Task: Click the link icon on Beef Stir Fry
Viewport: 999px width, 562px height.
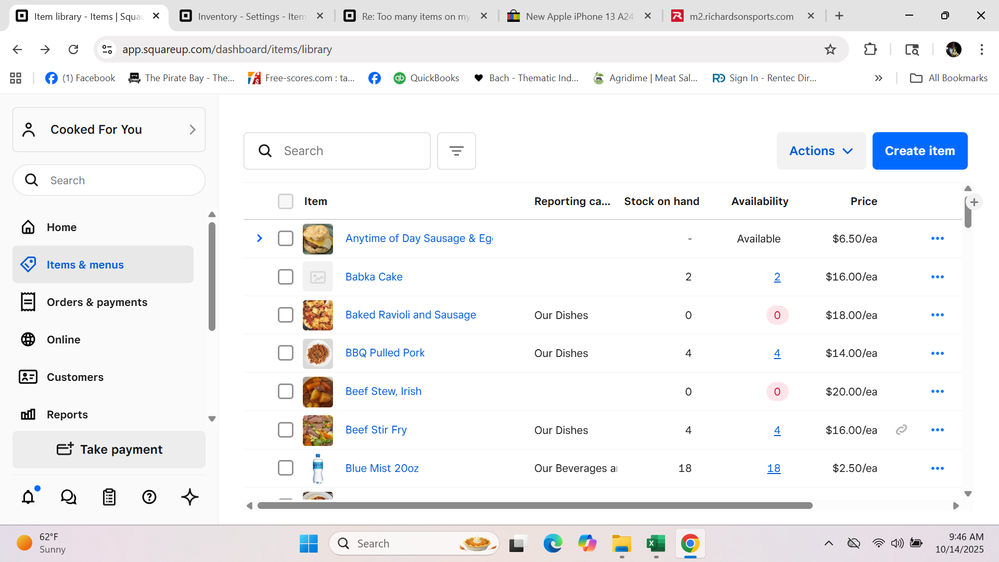Action: (901, 430)
